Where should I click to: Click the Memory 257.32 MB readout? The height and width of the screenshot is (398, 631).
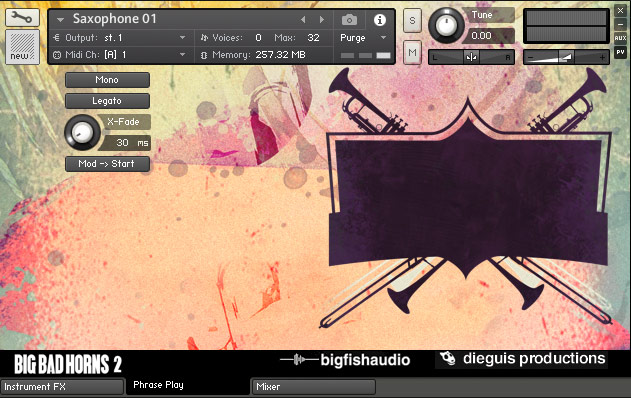click(280, 55)
